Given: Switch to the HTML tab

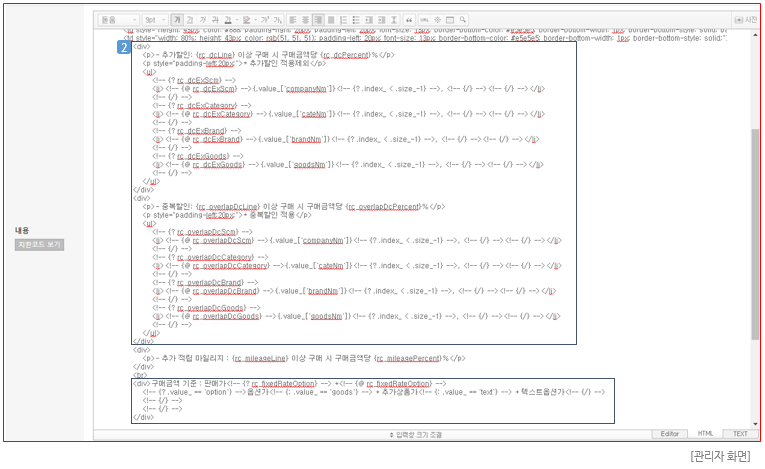Looking at the screenshot, I should click(x=705, y=434).
